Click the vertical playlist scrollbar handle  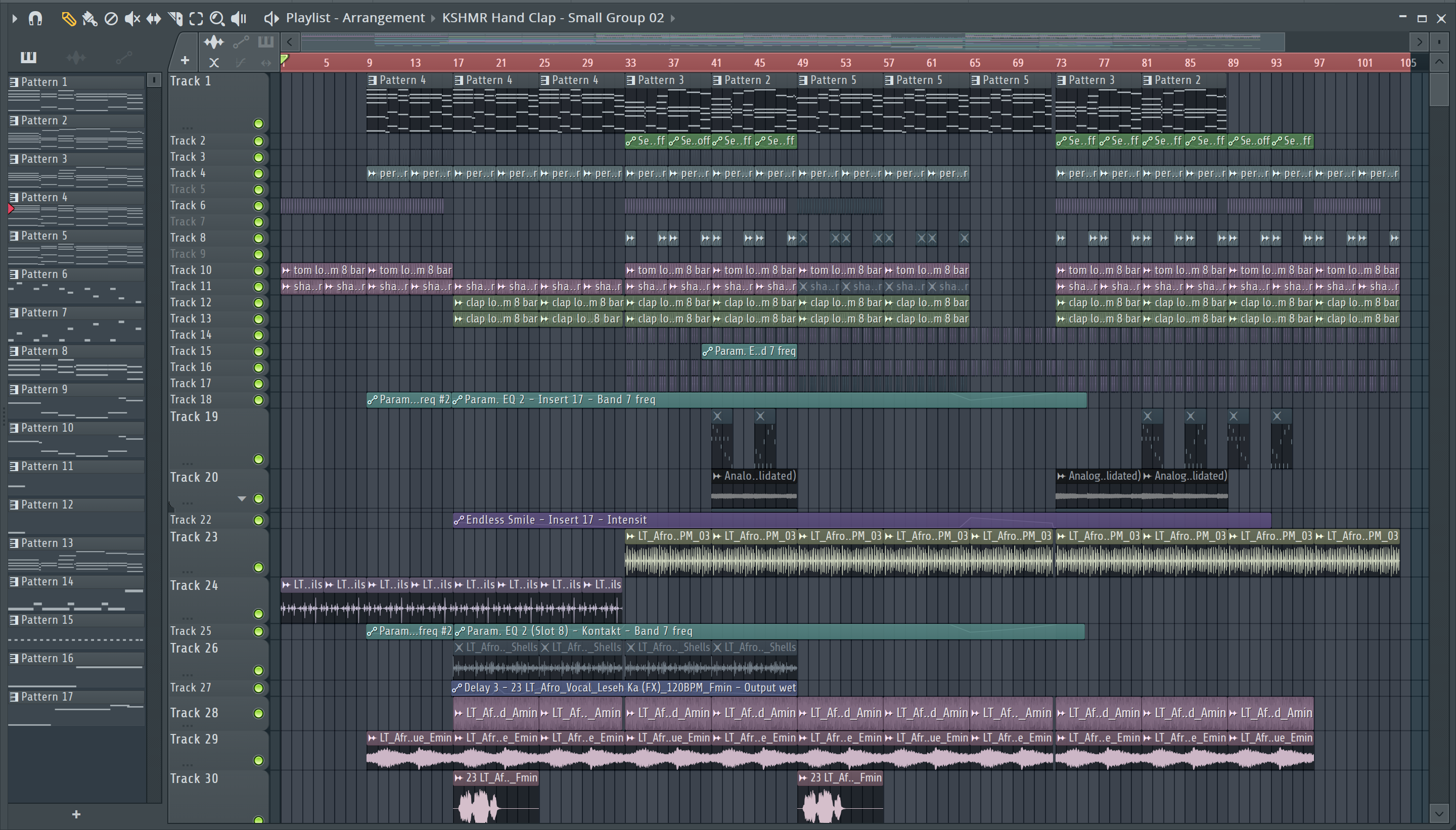pos(1439,88)
